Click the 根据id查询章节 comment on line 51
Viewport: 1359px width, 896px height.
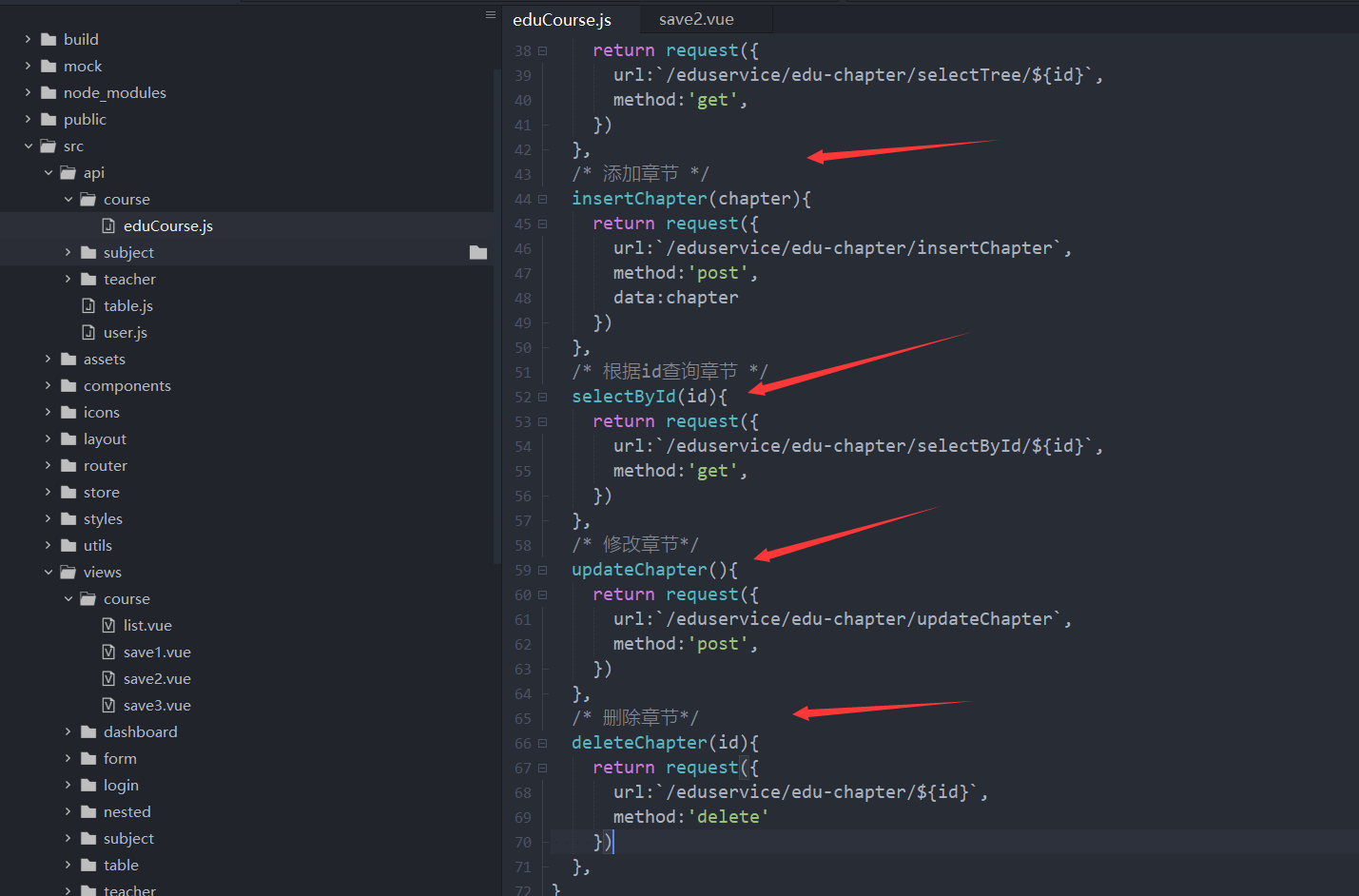coord(670,371)
